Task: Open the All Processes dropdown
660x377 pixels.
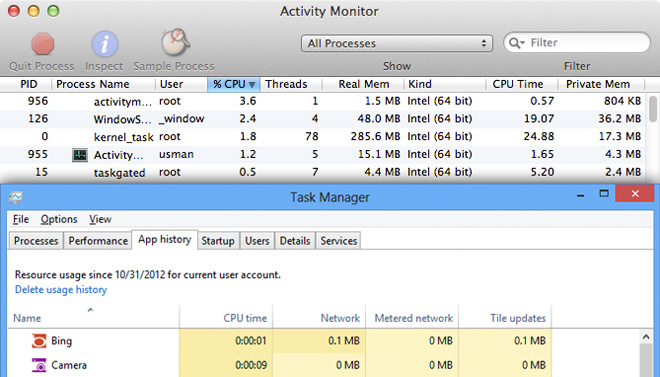Action: point(397,43)
